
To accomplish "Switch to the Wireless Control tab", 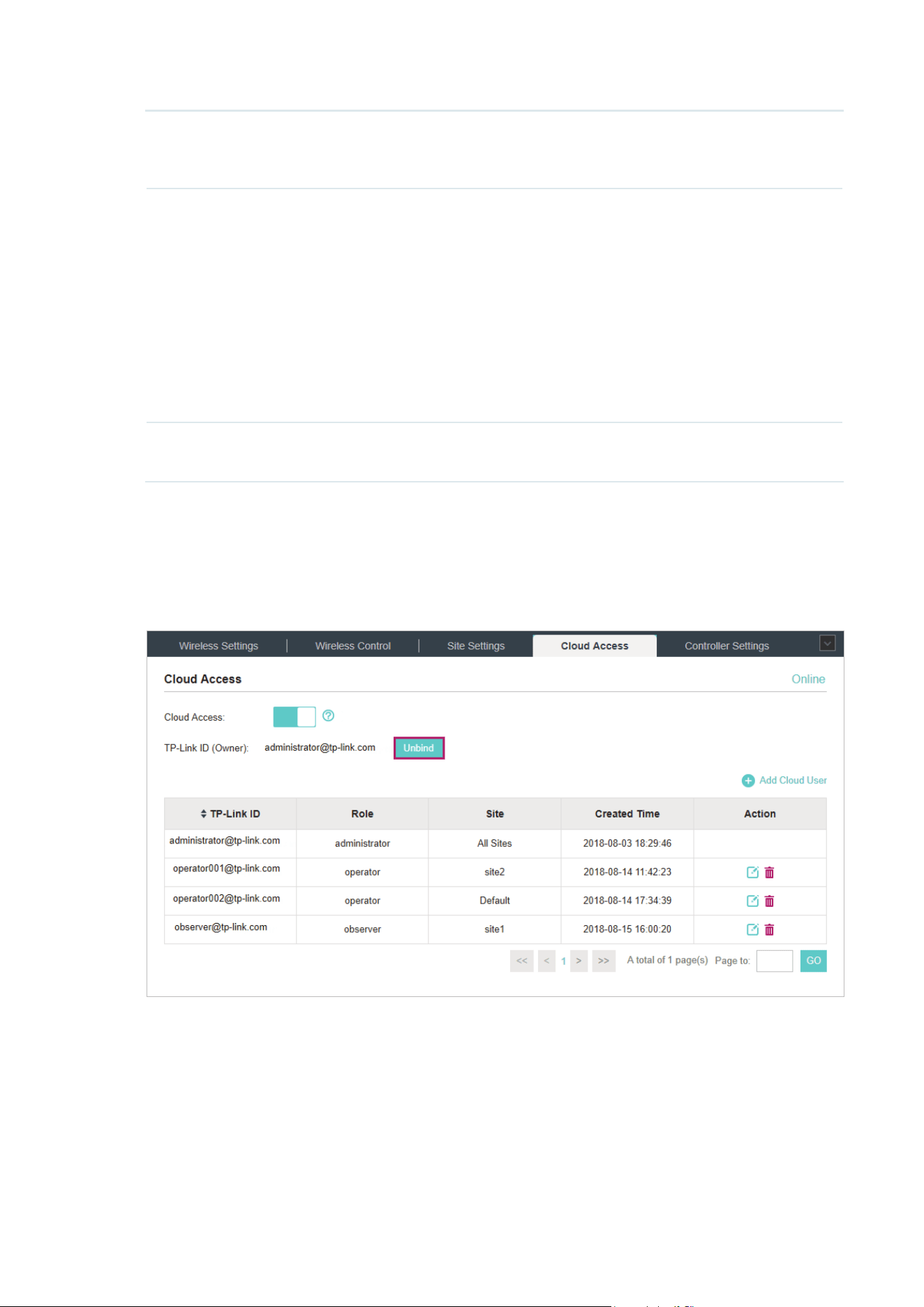I will click(352, 646).
